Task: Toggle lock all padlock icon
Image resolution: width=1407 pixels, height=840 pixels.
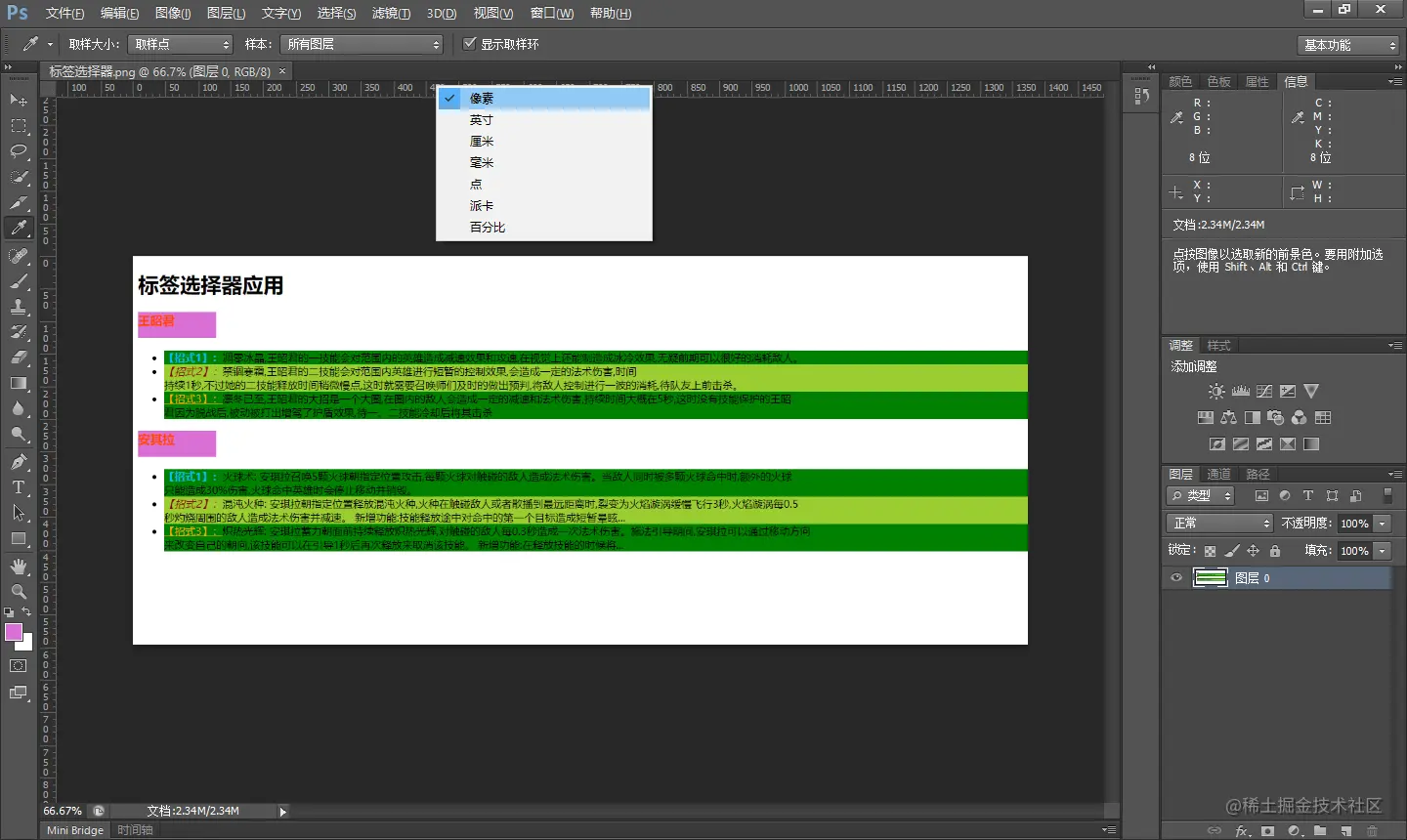Action: pos(1275,551)
